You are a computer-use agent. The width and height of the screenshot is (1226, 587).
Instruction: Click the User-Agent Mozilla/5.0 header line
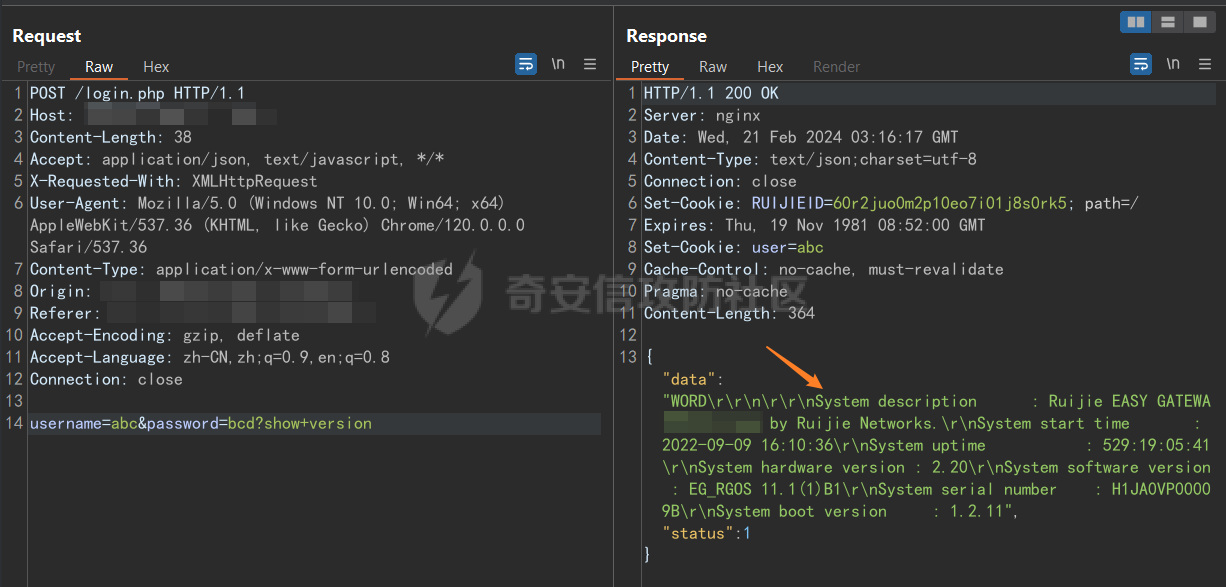click(277, 225)
